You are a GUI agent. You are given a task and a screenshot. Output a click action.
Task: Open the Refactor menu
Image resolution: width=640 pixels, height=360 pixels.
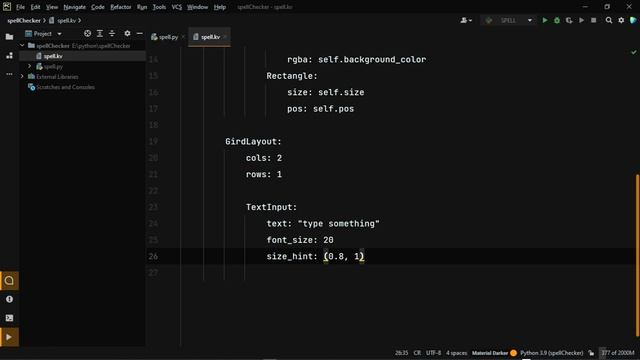point(121,7)
